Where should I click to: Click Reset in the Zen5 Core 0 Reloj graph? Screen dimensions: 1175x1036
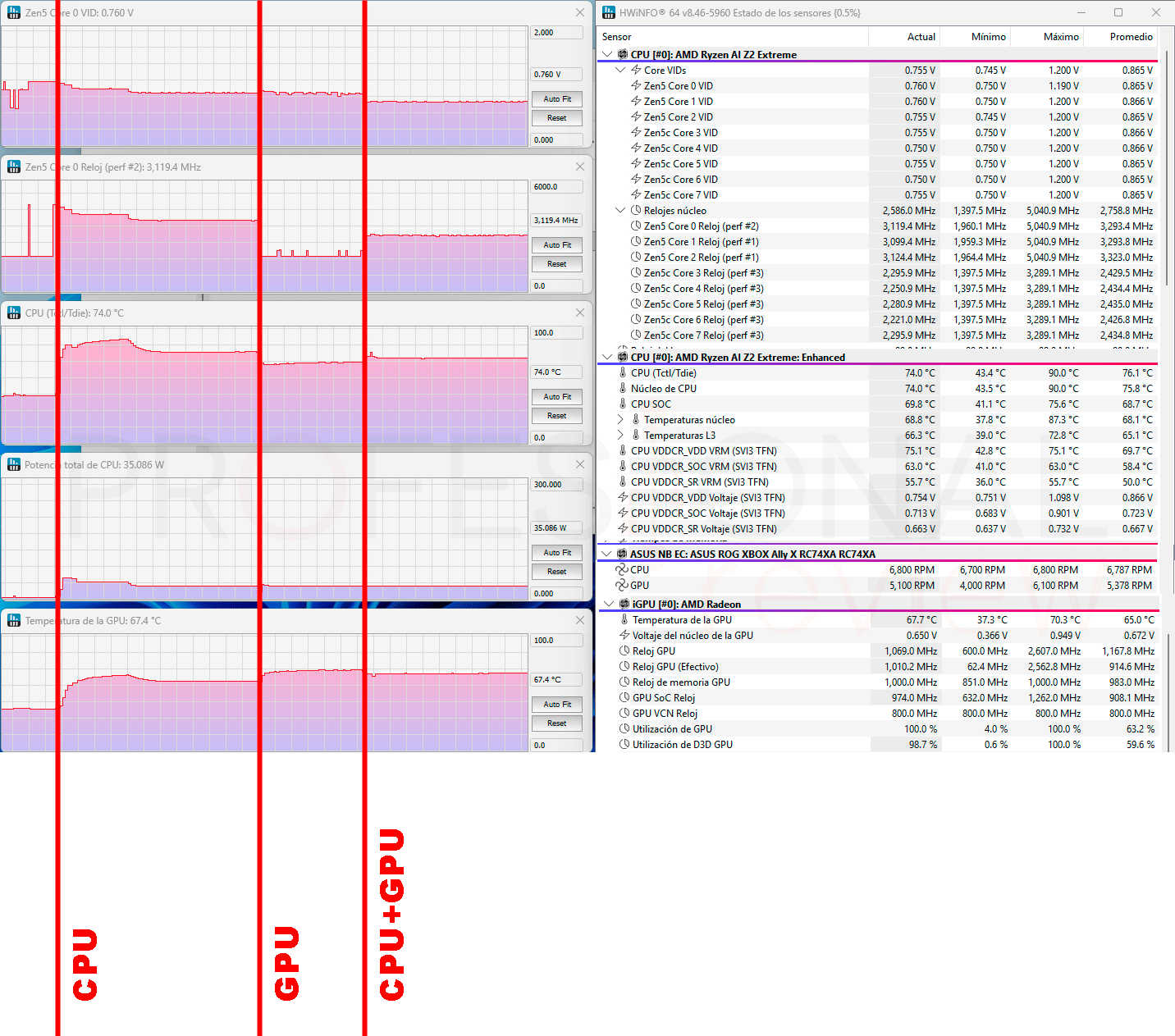tap(557, 264)
